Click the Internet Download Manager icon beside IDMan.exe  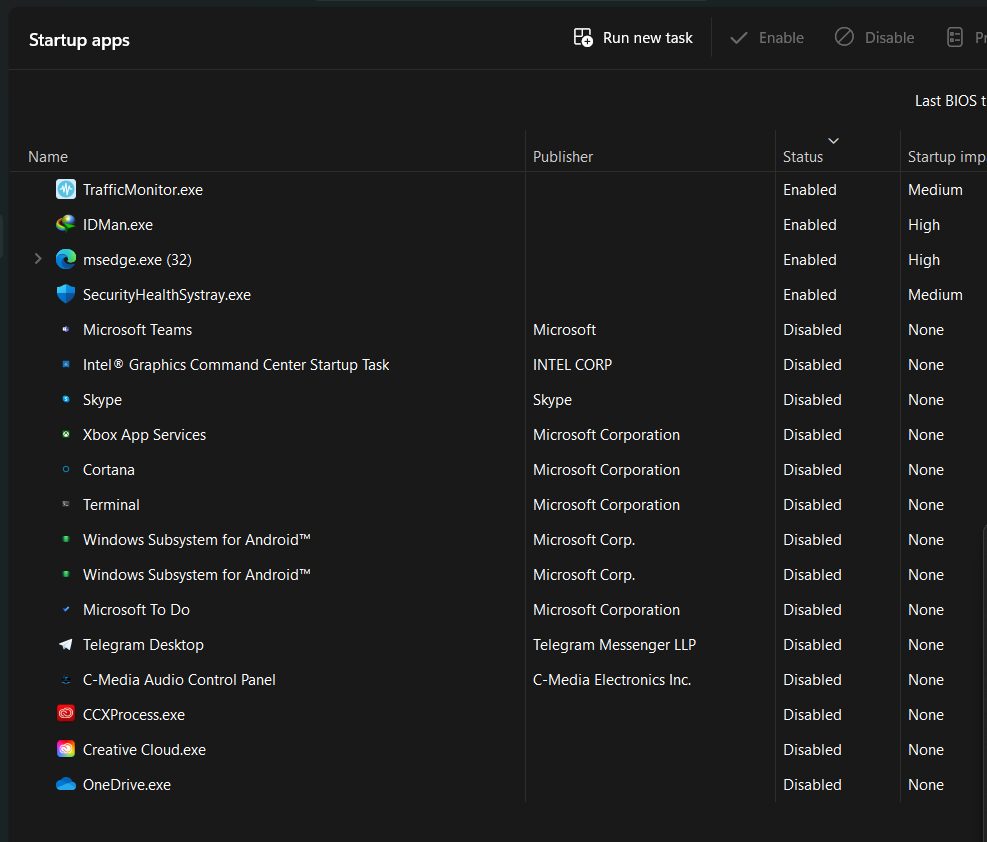coord(65,224)
